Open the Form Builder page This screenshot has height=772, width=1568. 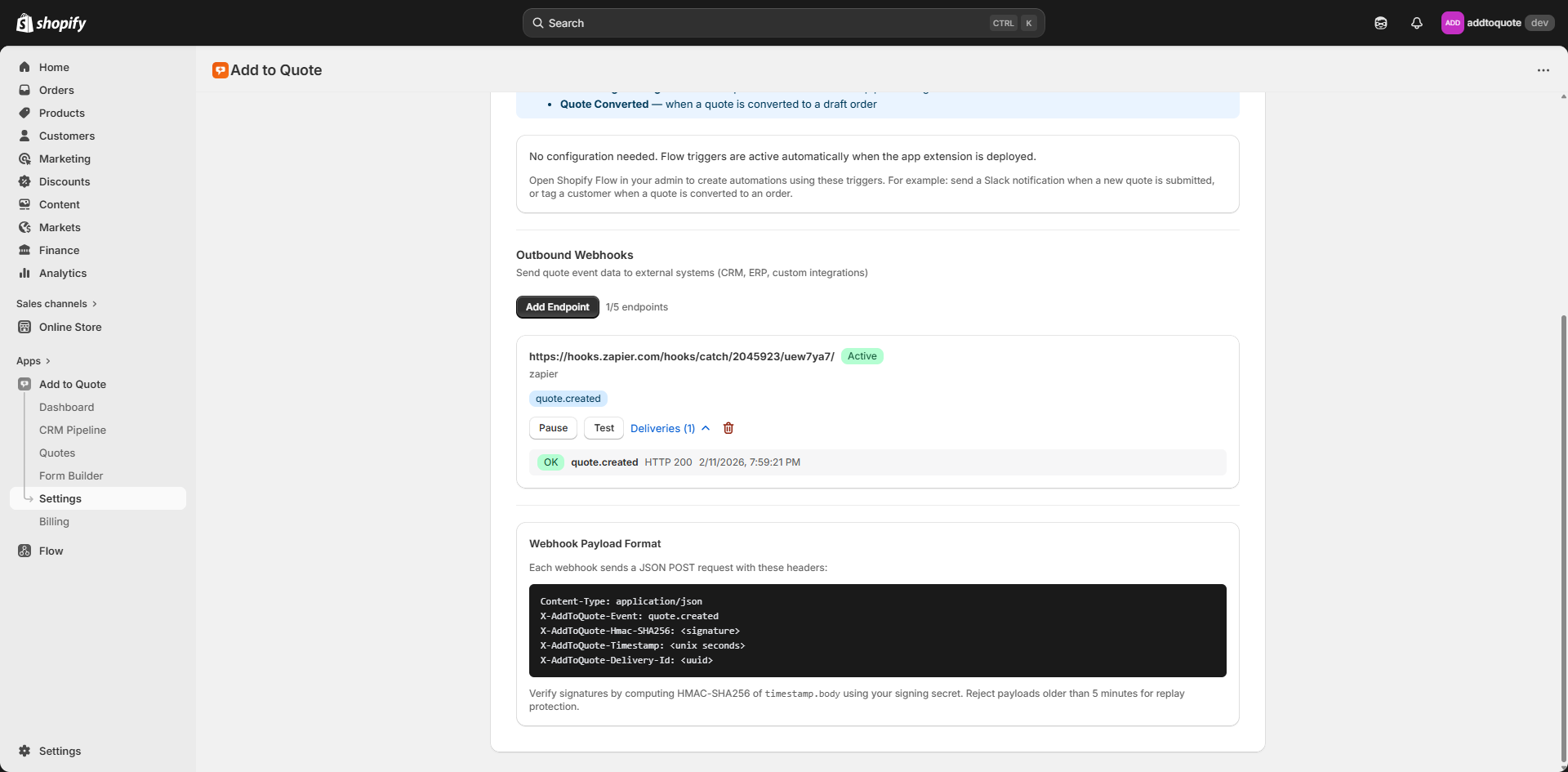pyautogui.click(x=70, y=475)
